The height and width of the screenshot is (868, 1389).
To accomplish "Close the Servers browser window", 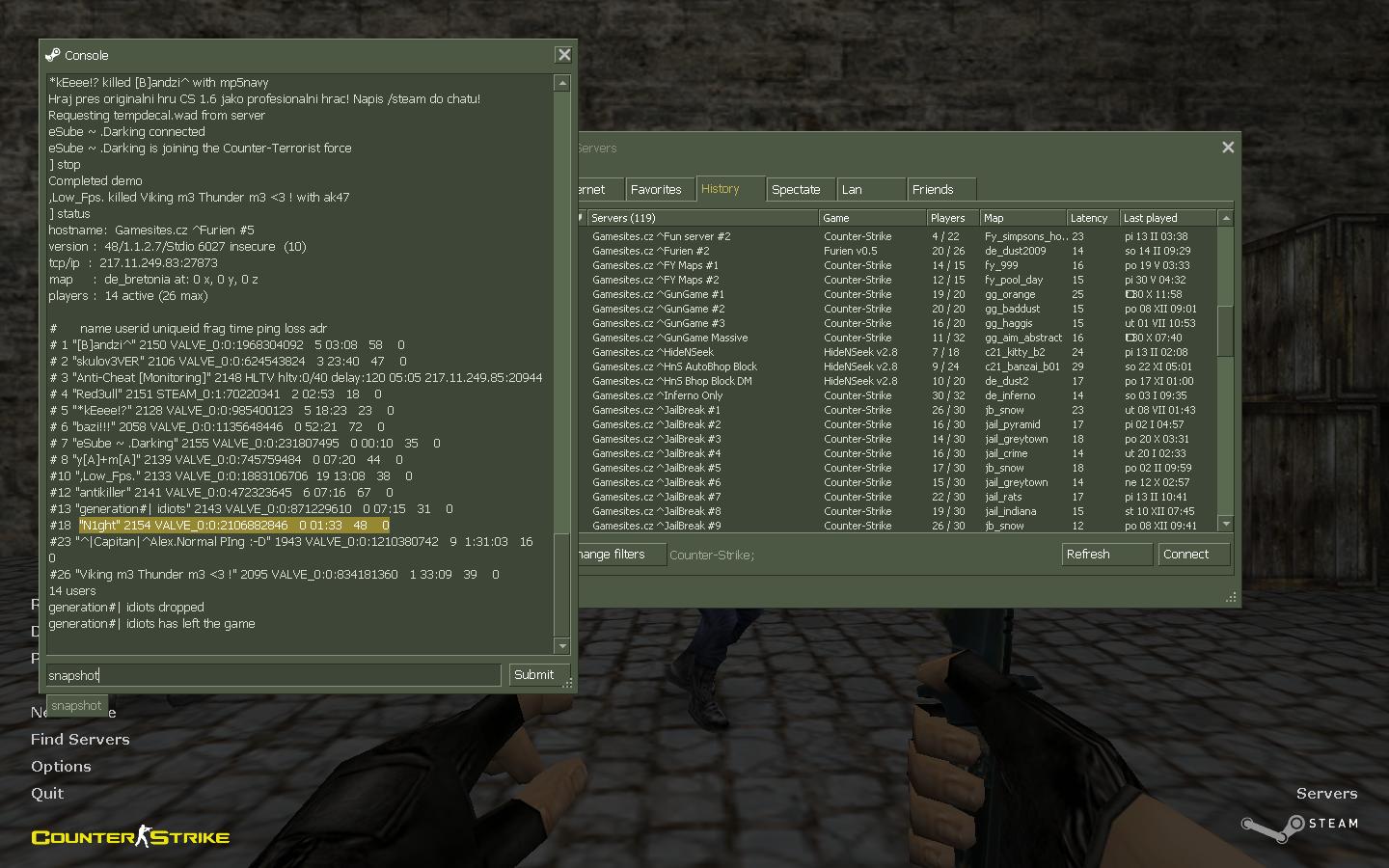I will [1227, 148].
